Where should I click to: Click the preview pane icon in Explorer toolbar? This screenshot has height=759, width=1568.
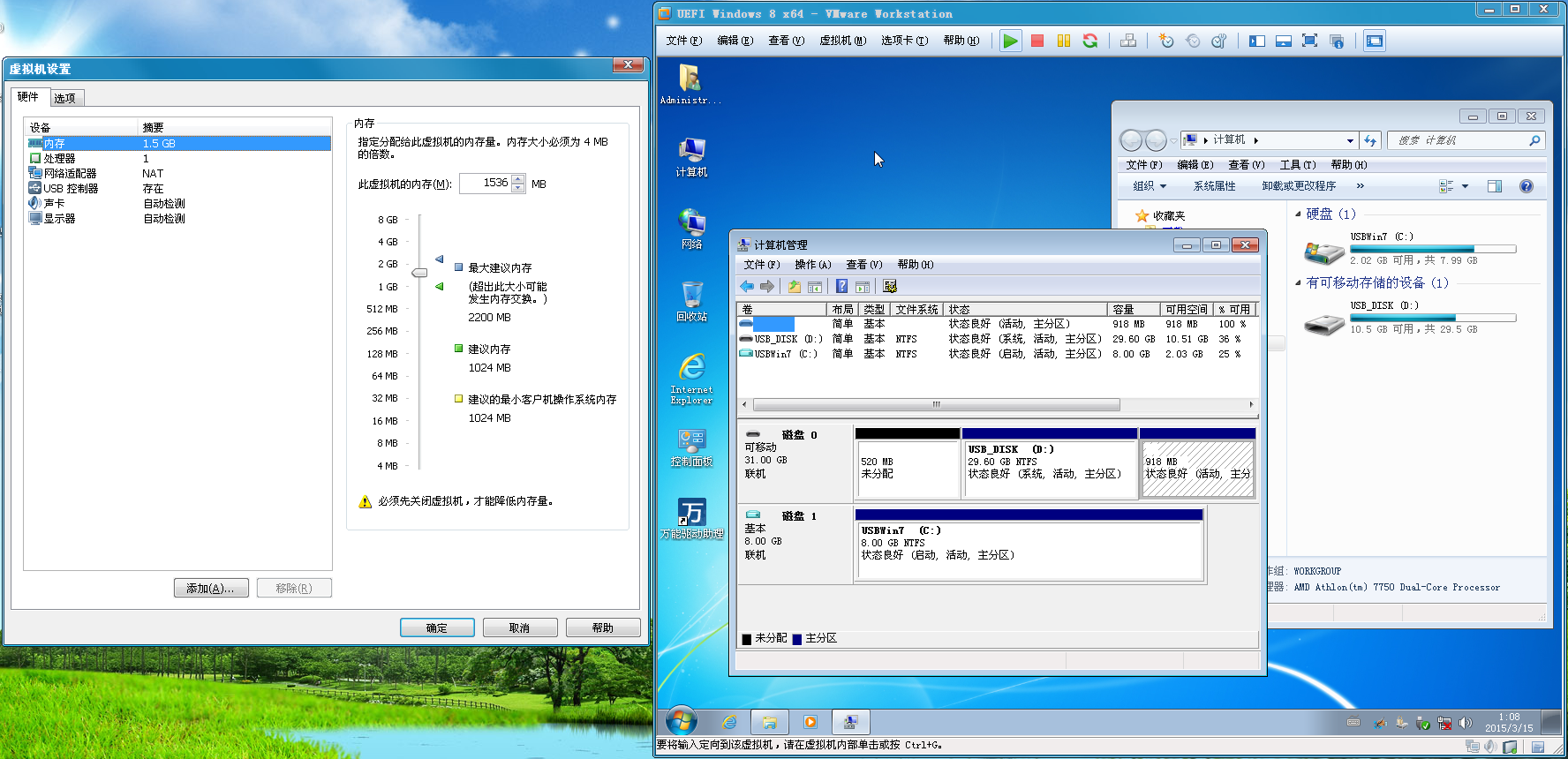(x=1495, y=186)
